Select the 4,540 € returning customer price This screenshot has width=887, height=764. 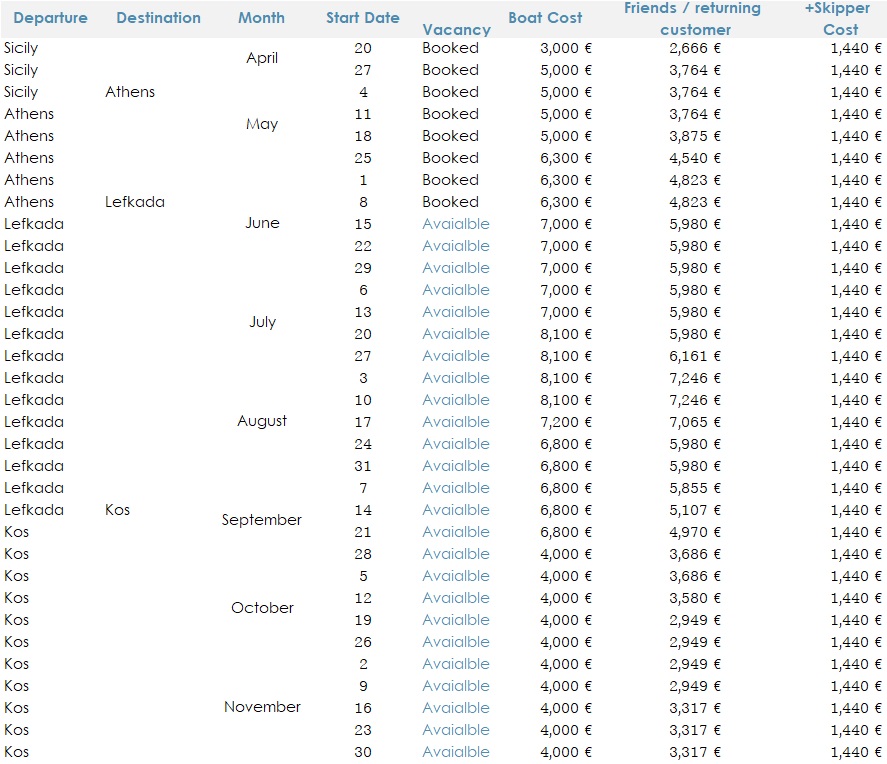tap(695, 158)
